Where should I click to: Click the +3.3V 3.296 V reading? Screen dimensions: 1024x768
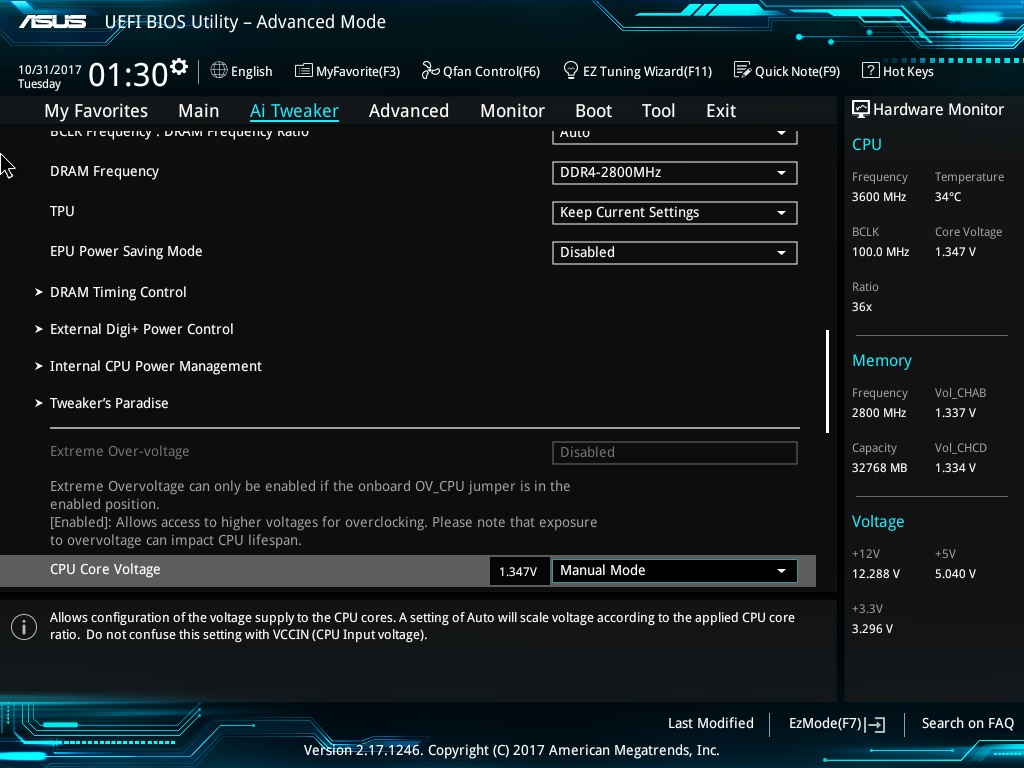(x=872, y=628)
